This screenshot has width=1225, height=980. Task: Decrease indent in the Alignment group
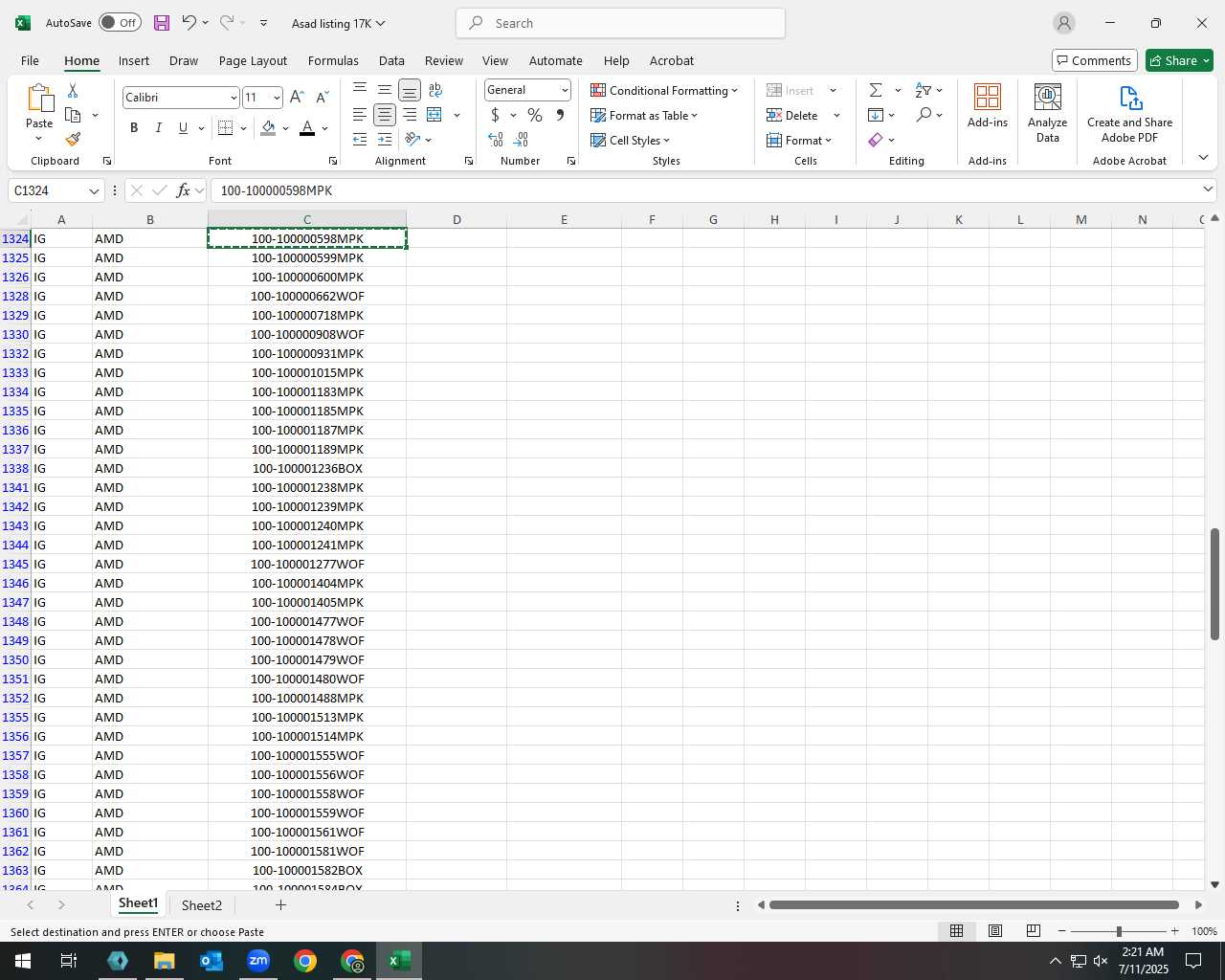[360, 140]
